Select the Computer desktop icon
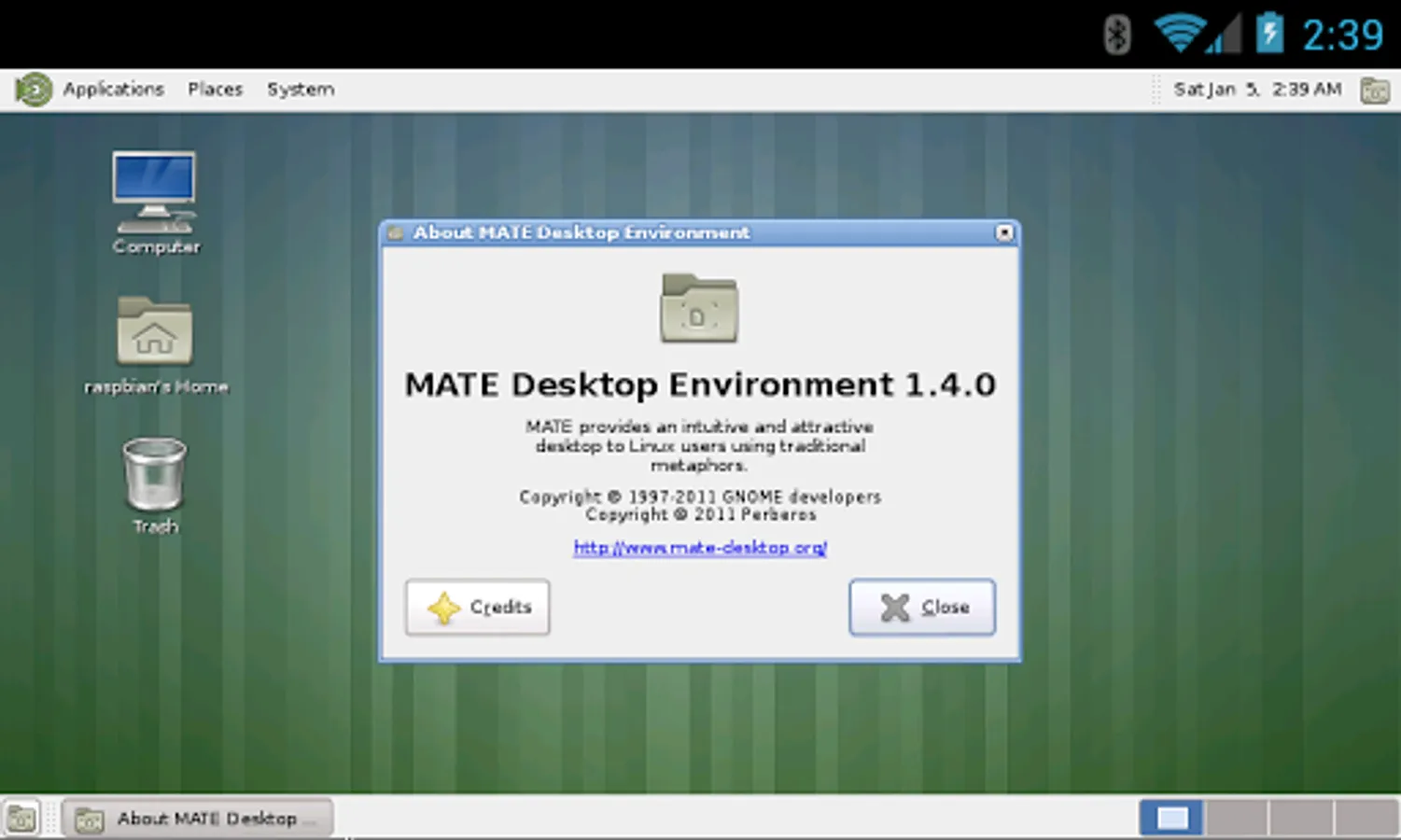Image resolution: width=1401 pixels, height=840 pixels. [155, 203]
